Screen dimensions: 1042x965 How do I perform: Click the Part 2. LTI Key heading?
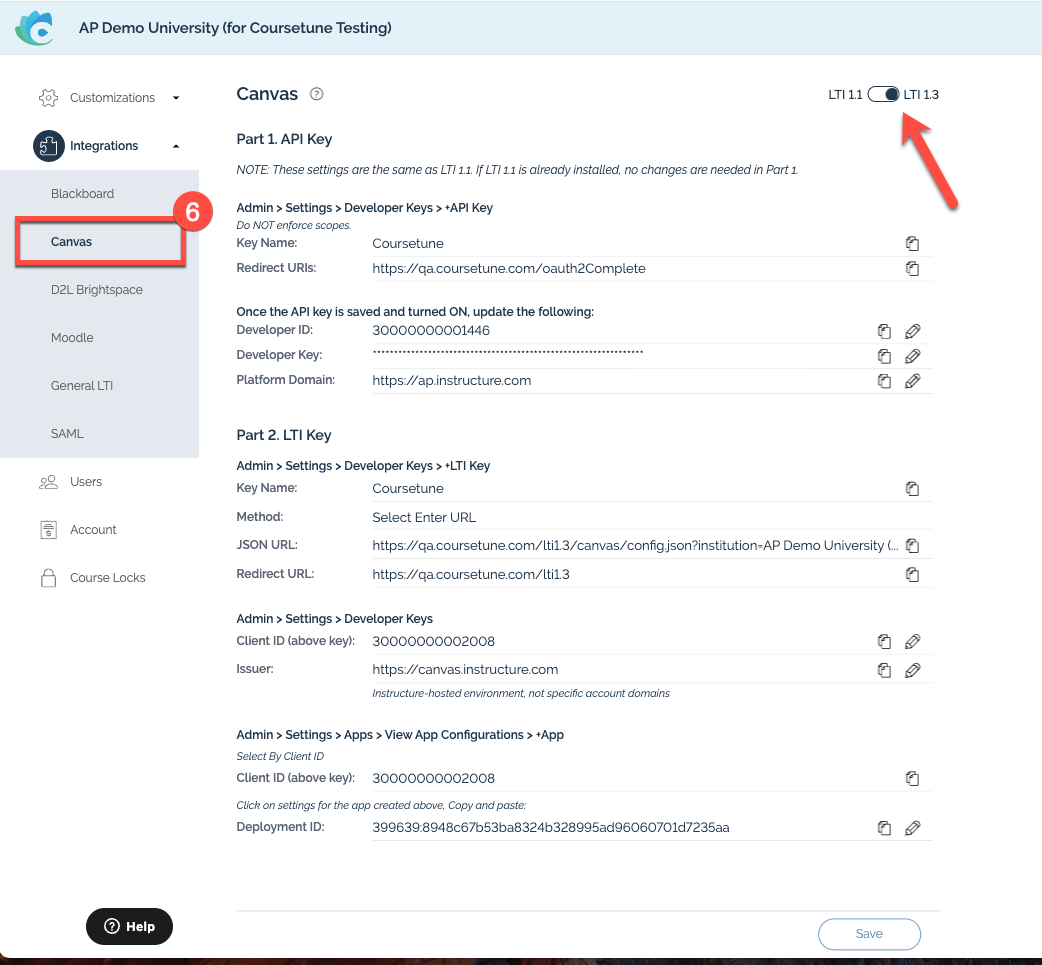284,435
